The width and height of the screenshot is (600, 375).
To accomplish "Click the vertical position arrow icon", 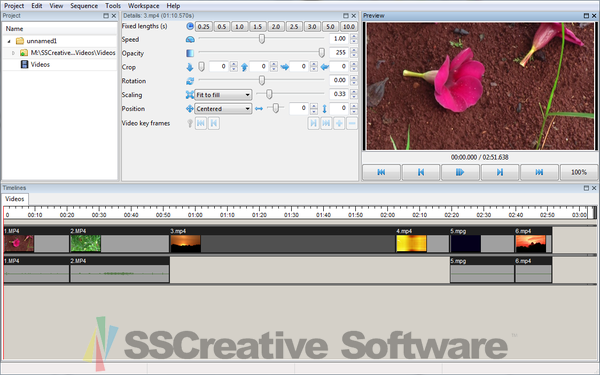I will pyautogui.click(x=324, y=109).
